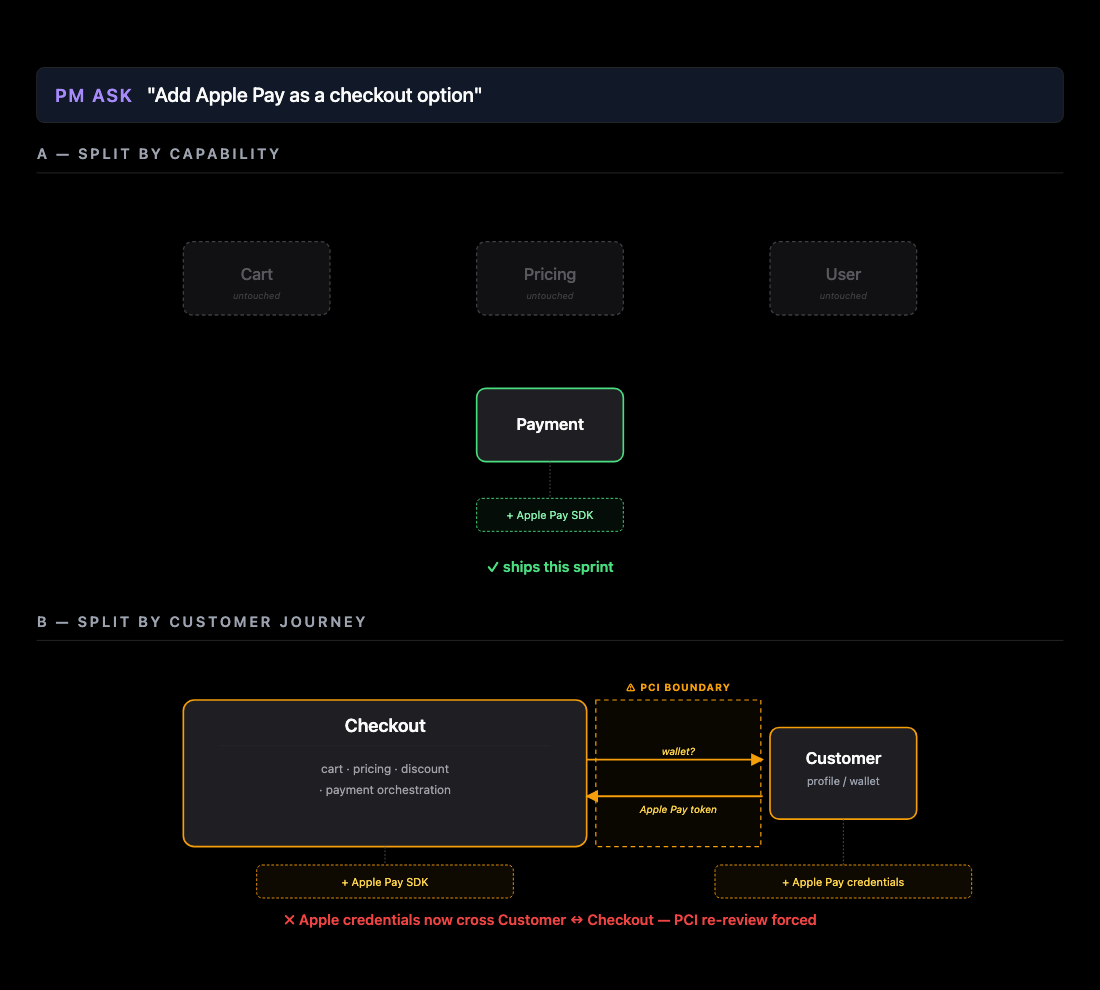Click the Cart untouched box

coord(256,279)
